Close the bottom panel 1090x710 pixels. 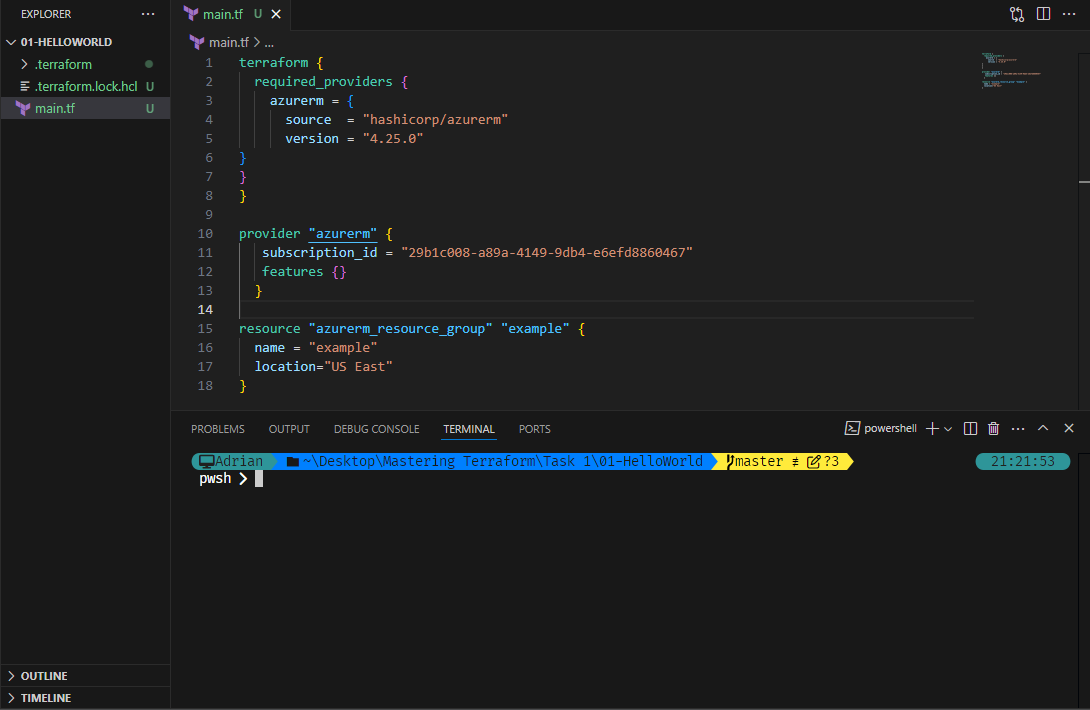tap(1069, 428)
